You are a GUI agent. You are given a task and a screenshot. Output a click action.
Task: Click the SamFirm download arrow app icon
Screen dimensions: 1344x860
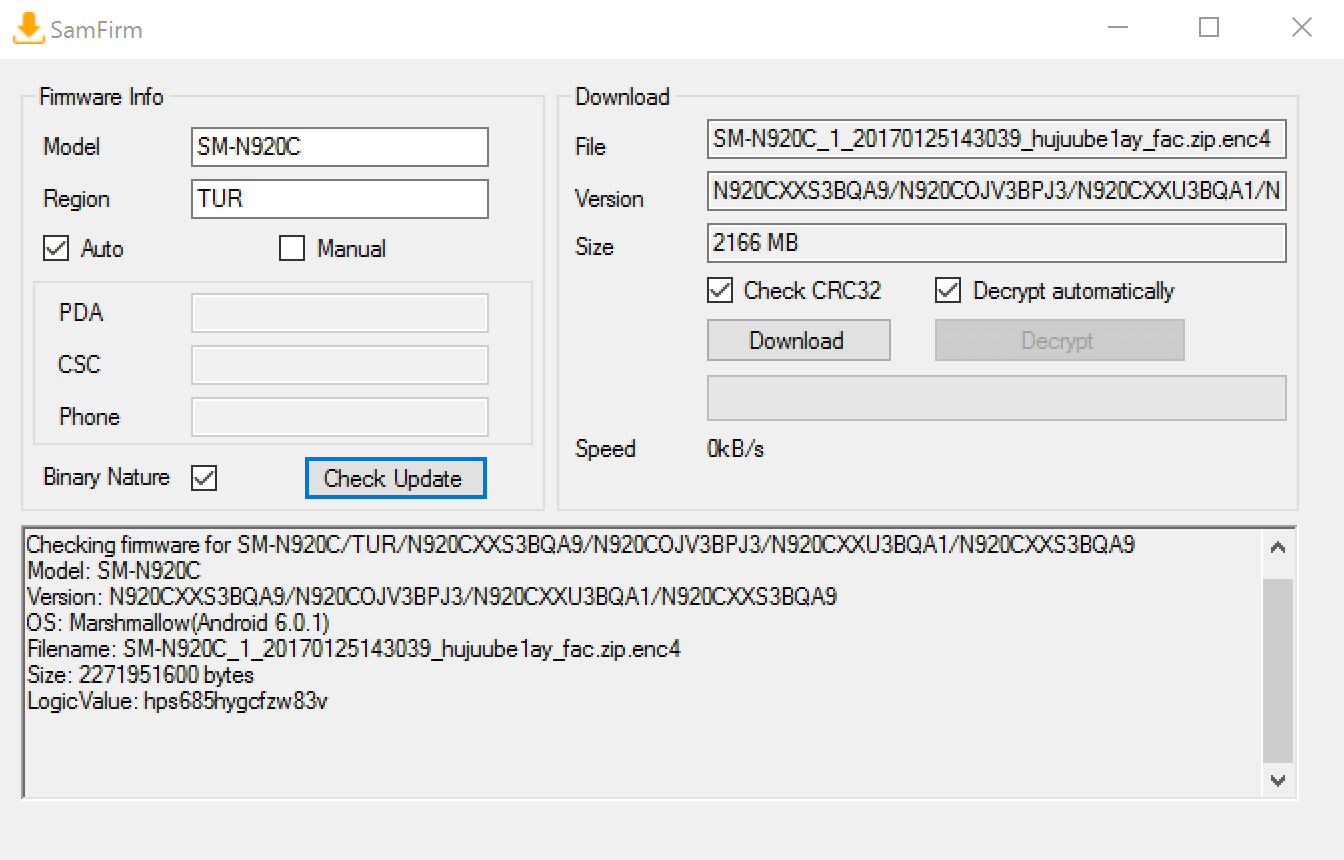pyautogui.click(x=28, y=28)
